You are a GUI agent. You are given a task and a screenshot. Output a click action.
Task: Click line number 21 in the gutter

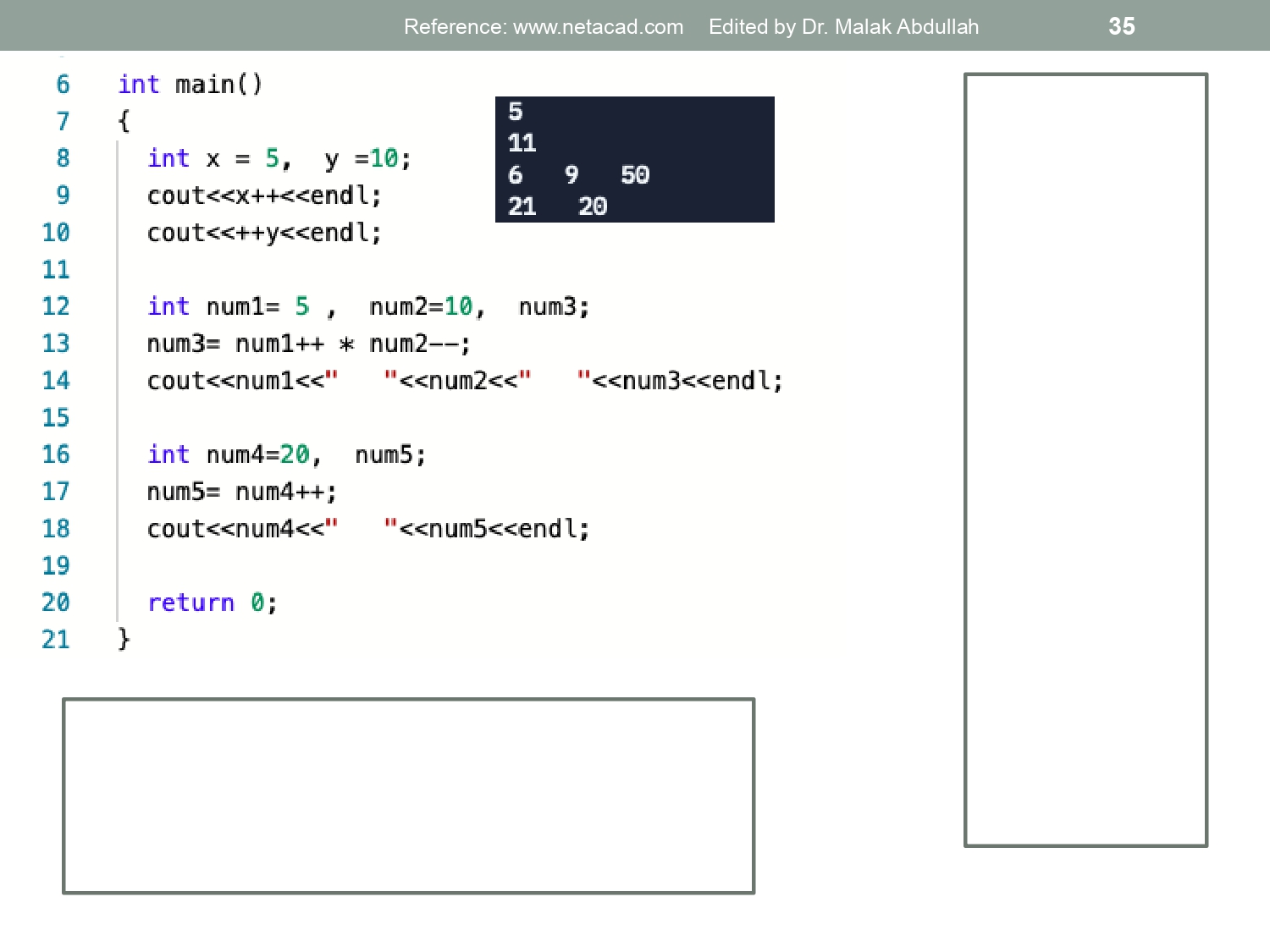tap(56, 640)
